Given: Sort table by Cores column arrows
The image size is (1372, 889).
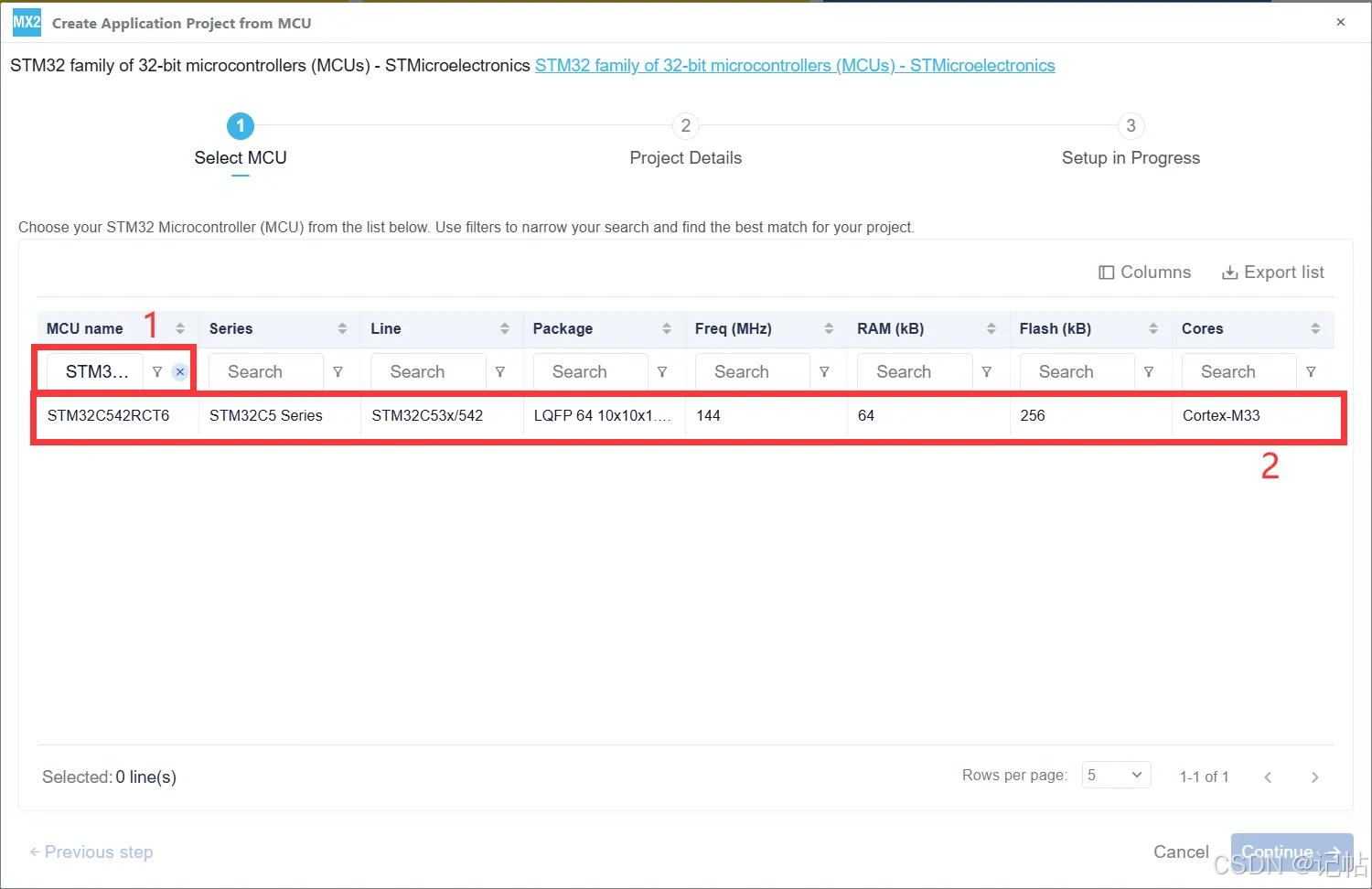Looking at the screenshot, I should pos(1315,328).
